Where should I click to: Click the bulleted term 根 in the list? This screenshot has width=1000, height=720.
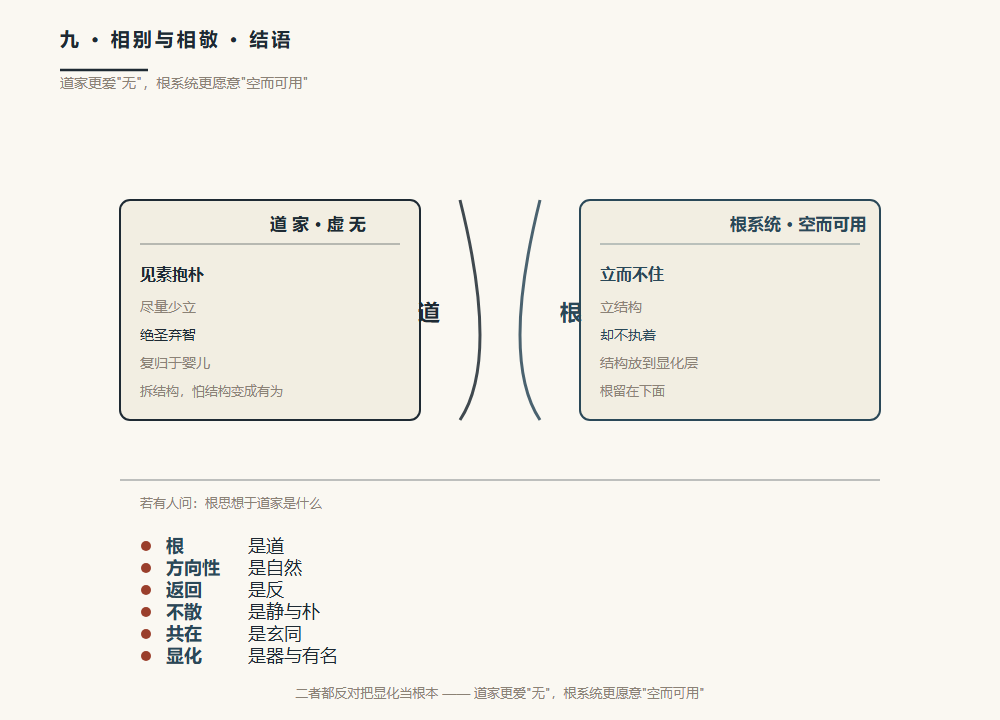tap(175, 546)
